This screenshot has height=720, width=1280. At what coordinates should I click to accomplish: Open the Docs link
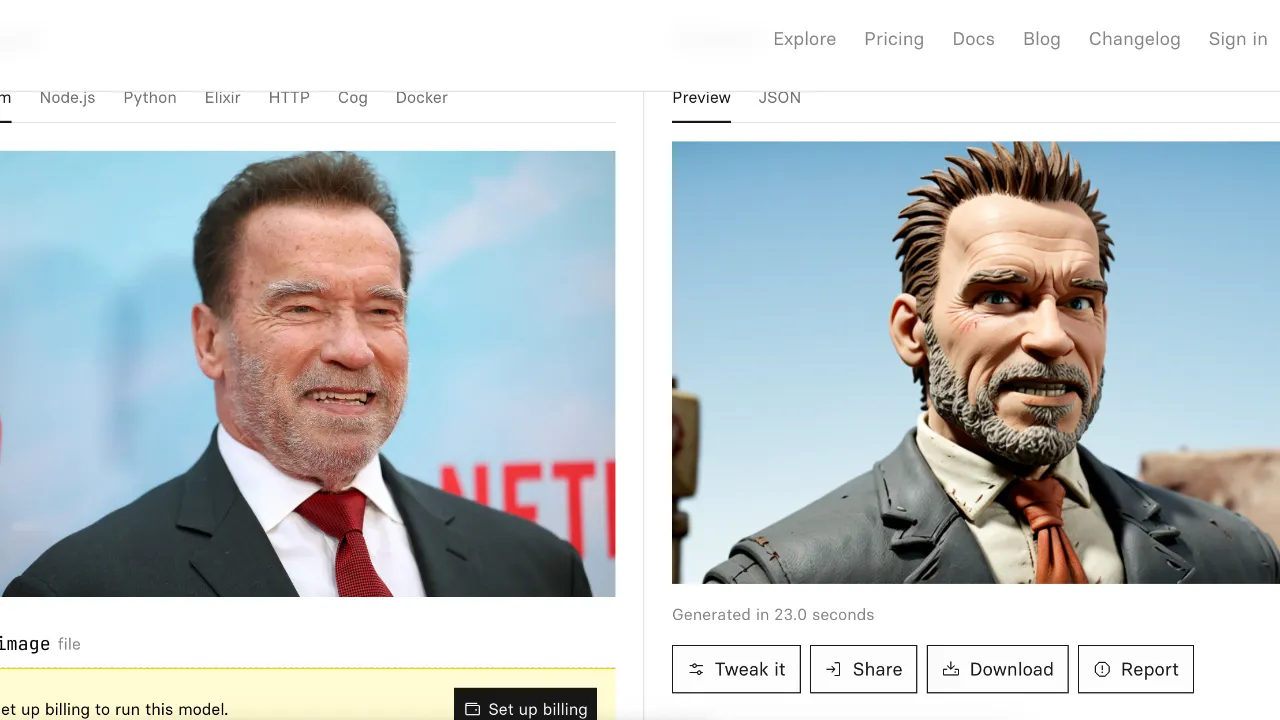pyautogui.click(x=973, y=39)
